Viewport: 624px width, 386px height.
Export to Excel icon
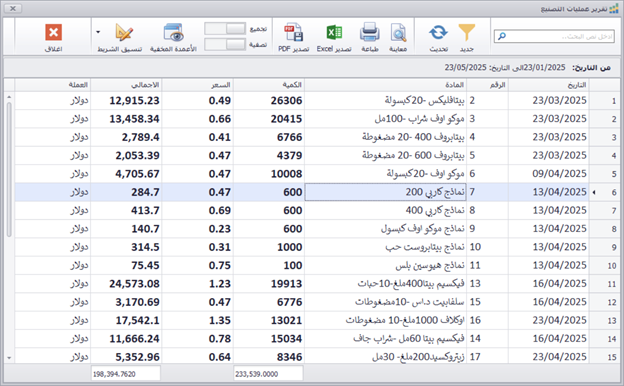[334, 33]
